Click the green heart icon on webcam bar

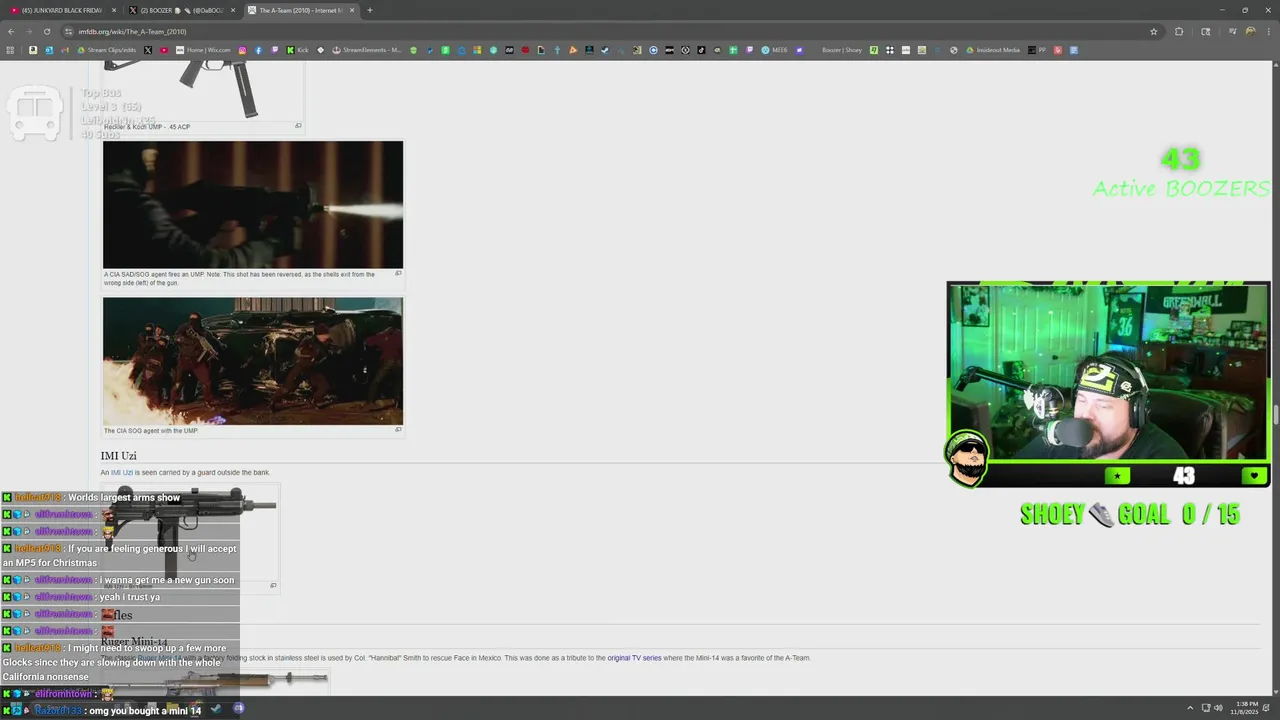[1254, 476]
